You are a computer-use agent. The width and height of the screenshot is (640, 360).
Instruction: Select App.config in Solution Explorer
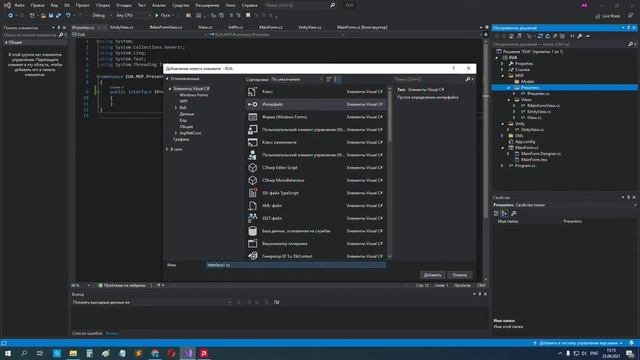525,142
